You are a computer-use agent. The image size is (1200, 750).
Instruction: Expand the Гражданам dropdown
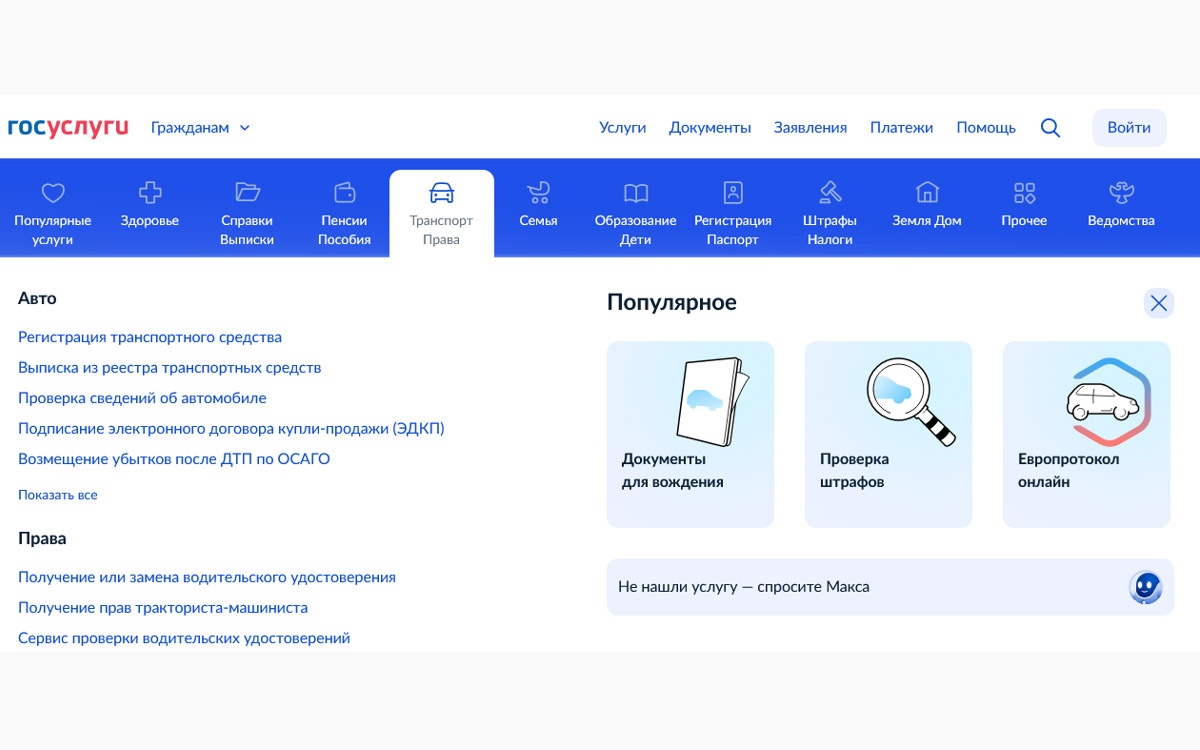(200, 127)
